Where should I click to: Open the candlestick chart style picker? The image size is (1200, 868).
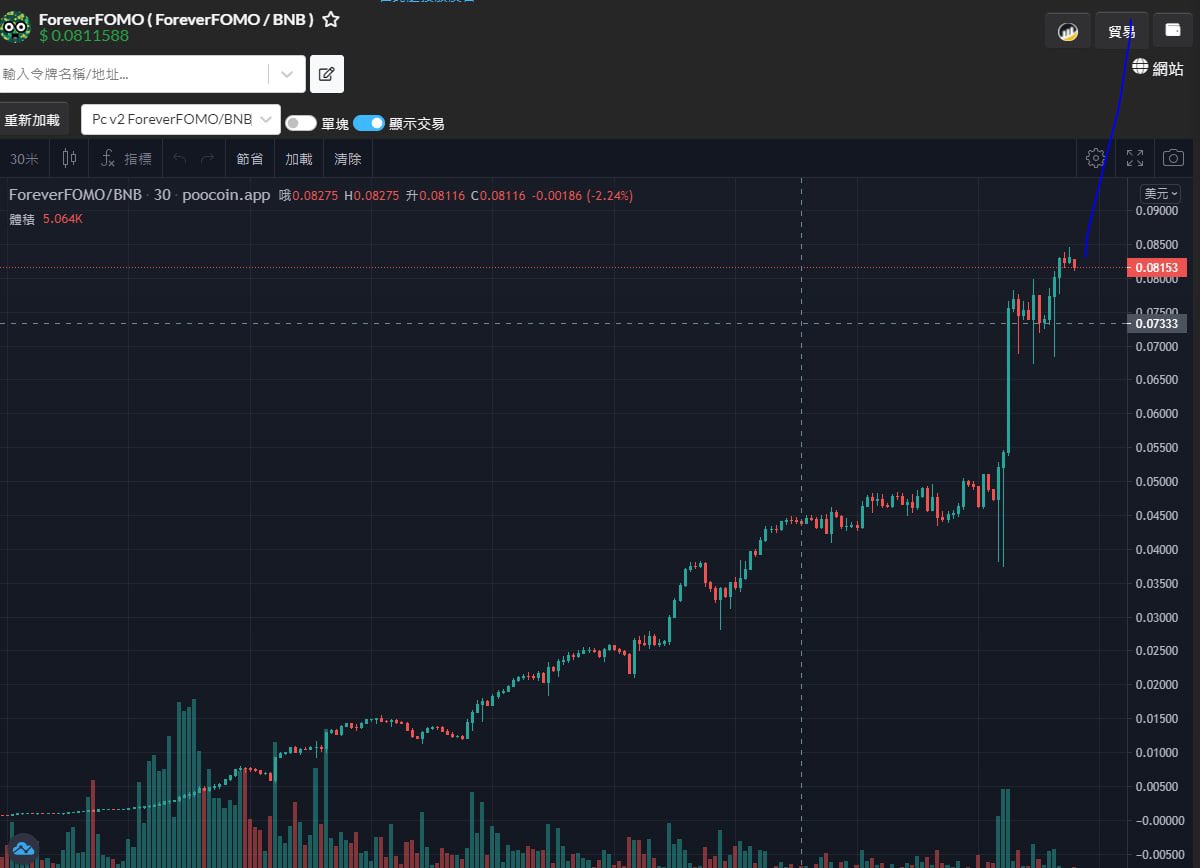pyautogui.click(x=69, y=158)
